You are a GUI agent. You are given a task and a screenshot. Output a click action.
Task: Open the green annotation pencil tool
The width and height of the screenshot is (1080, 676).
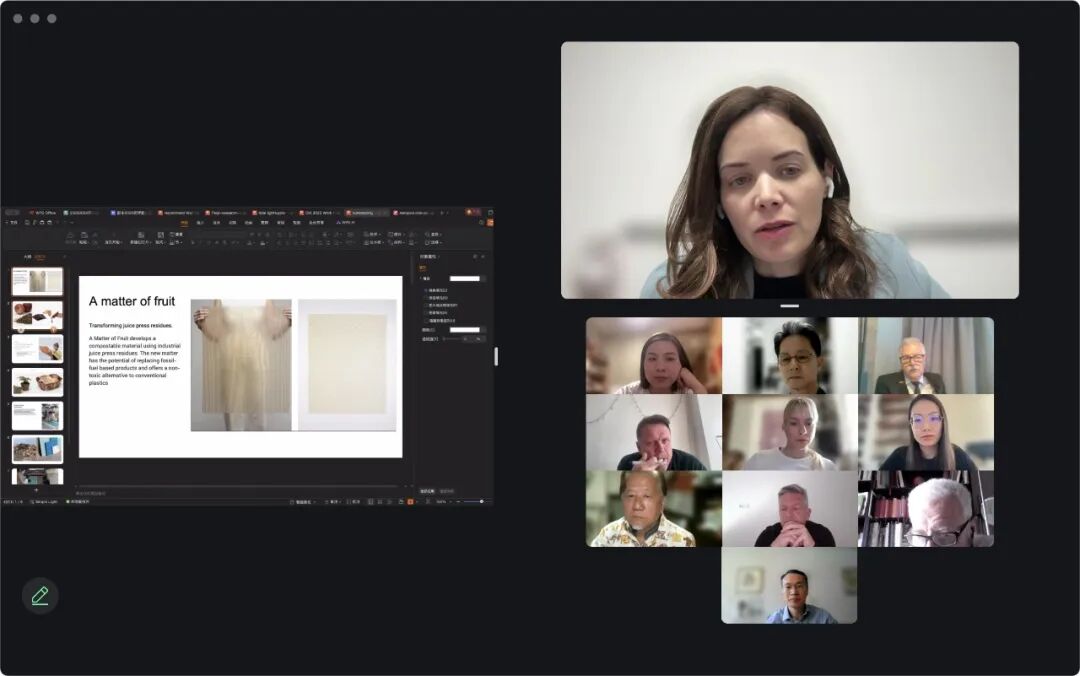point(40,595)
